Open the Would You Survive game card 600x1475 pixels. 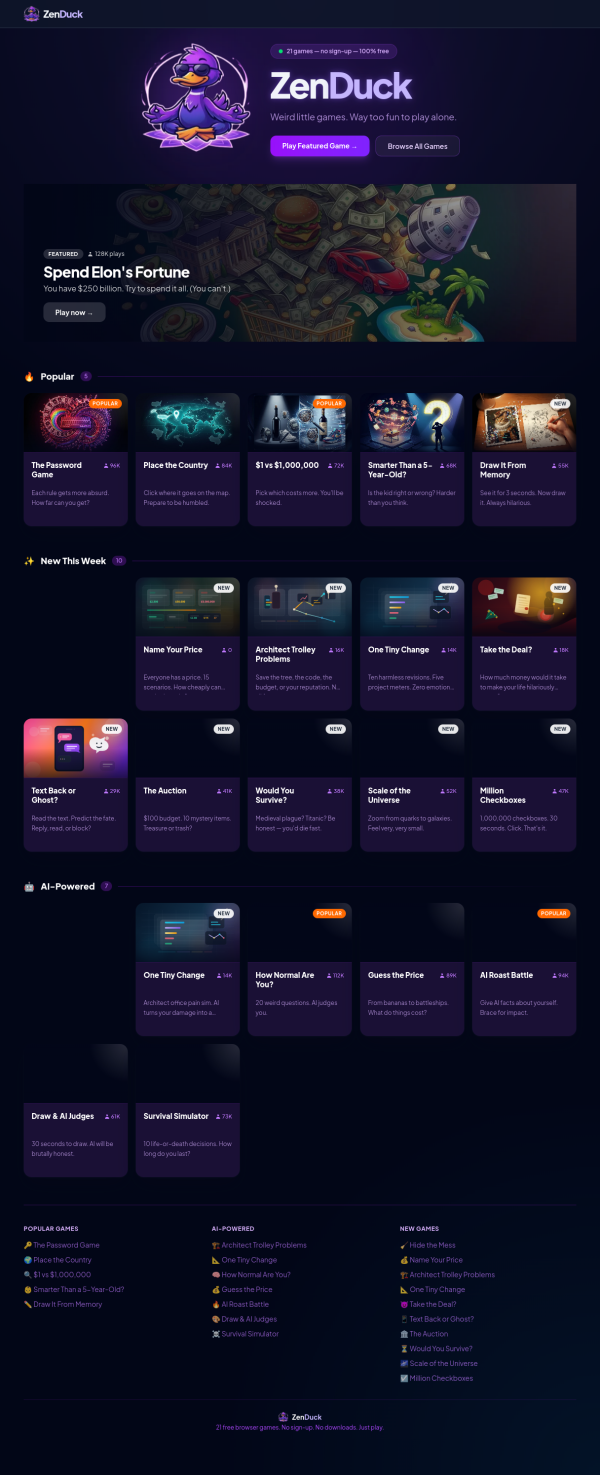click(300, 785)
